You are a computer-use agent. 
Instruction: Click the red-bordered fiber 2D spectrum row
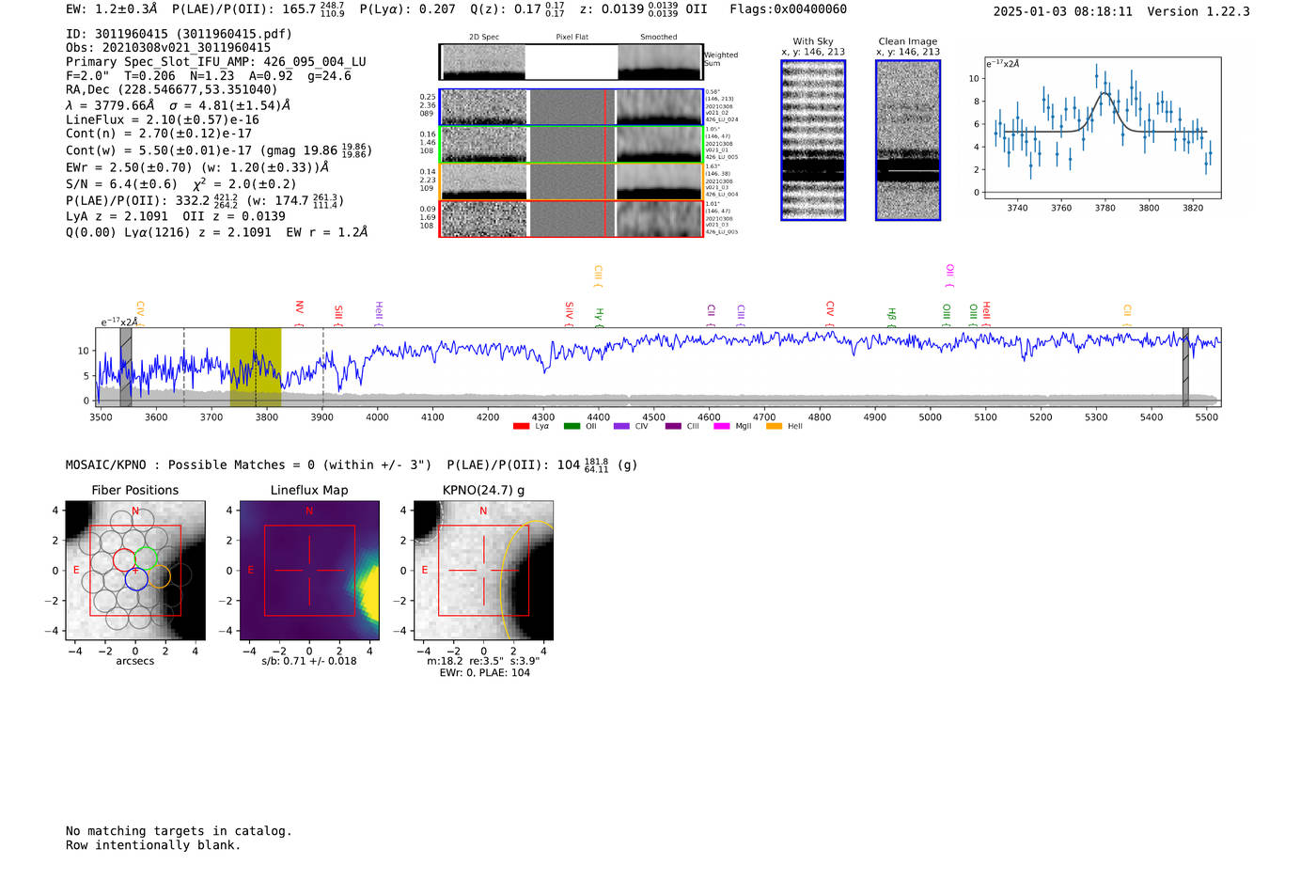pyautogui.click(x=572, y=219)
